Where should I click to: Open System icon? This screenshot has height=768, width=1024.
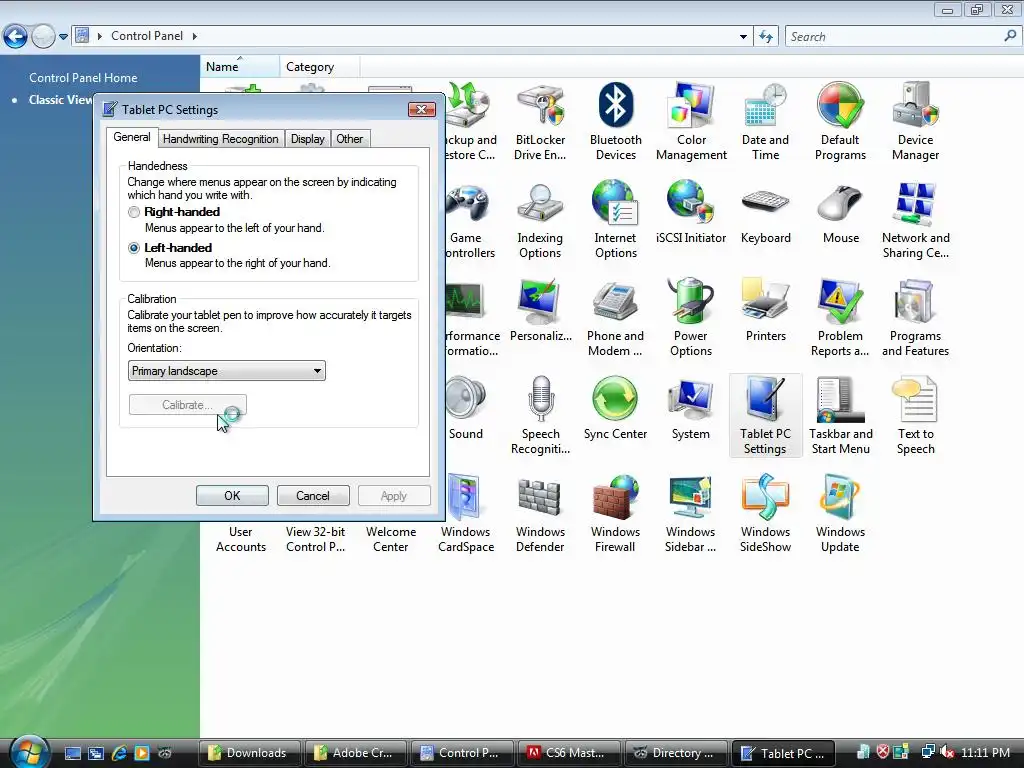690,409
